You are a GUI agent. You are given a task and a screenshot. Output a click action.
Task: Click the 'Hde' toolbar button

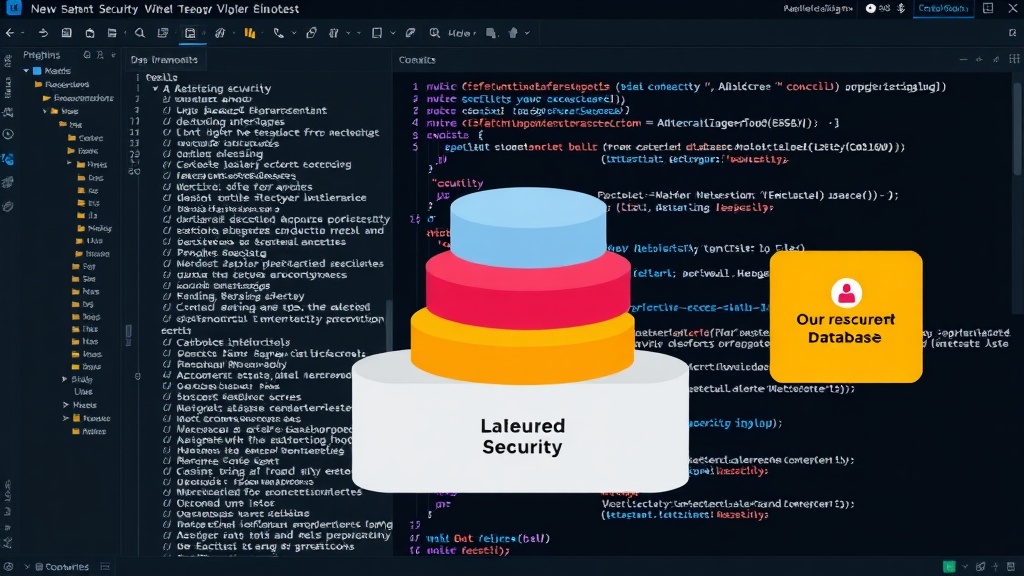pyautogui.click(x=459, y=33)
